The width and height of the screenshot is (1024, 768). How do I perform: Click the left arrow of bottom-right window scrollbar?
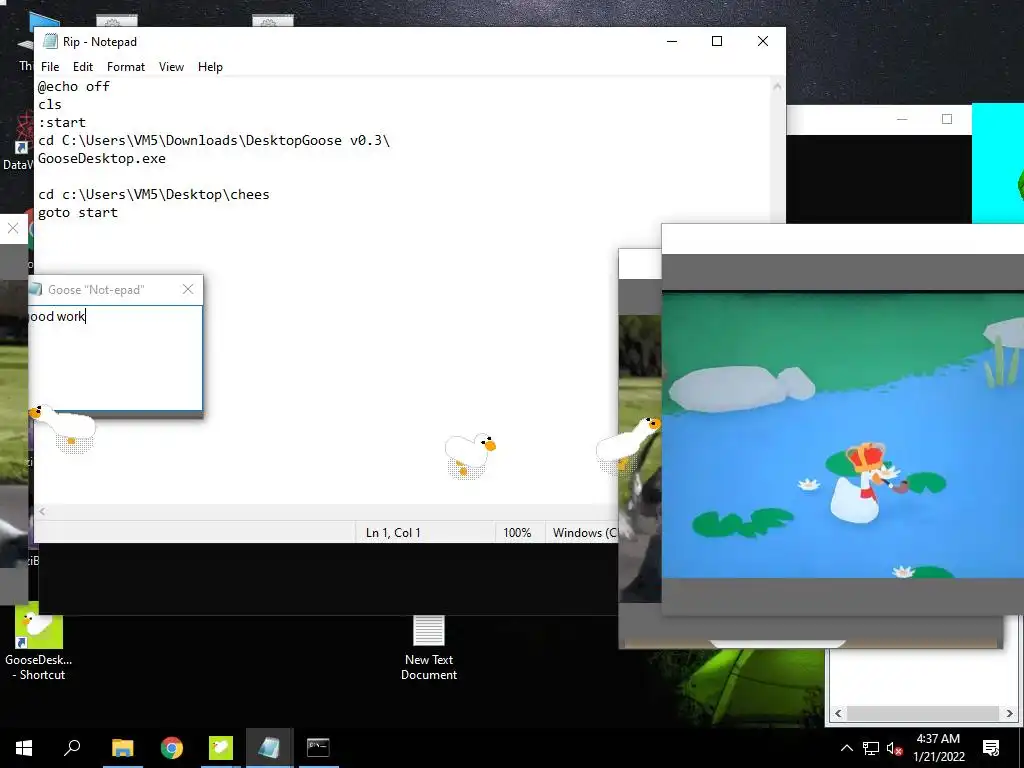839,713
